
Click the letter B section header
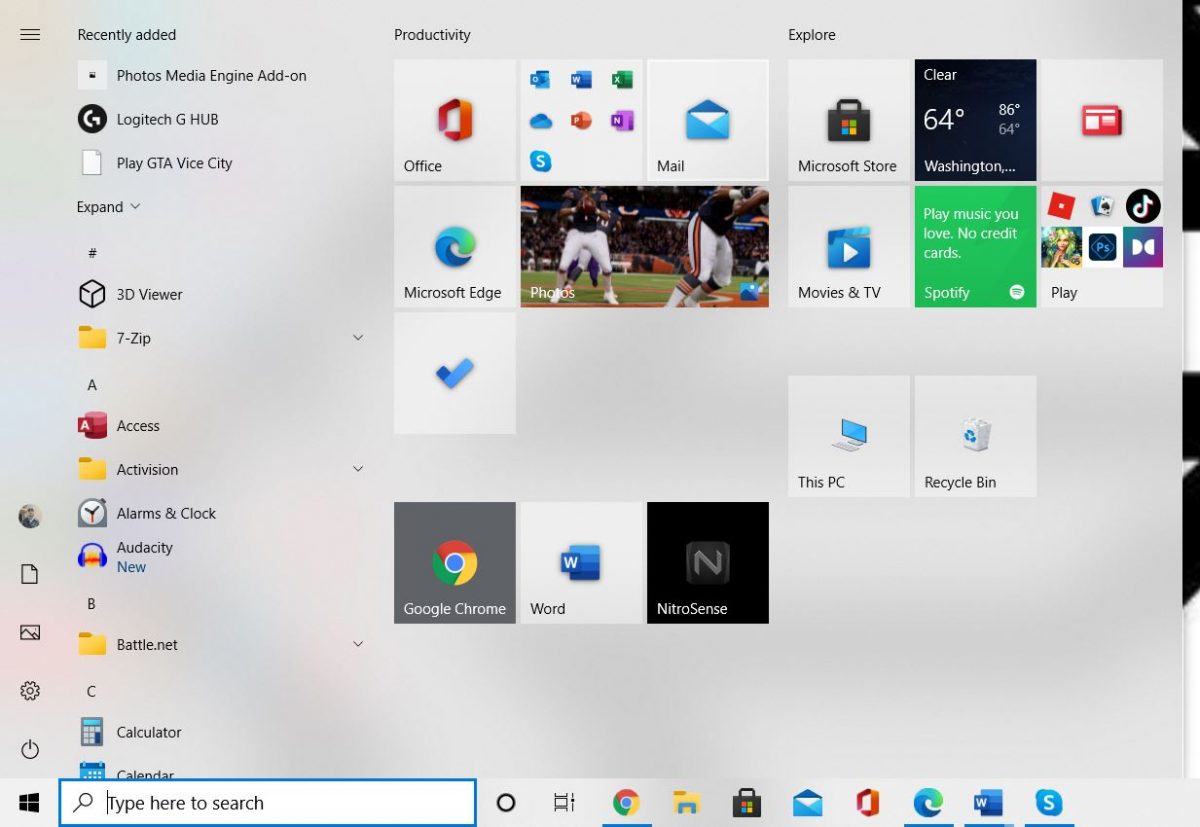coord(91,604)
